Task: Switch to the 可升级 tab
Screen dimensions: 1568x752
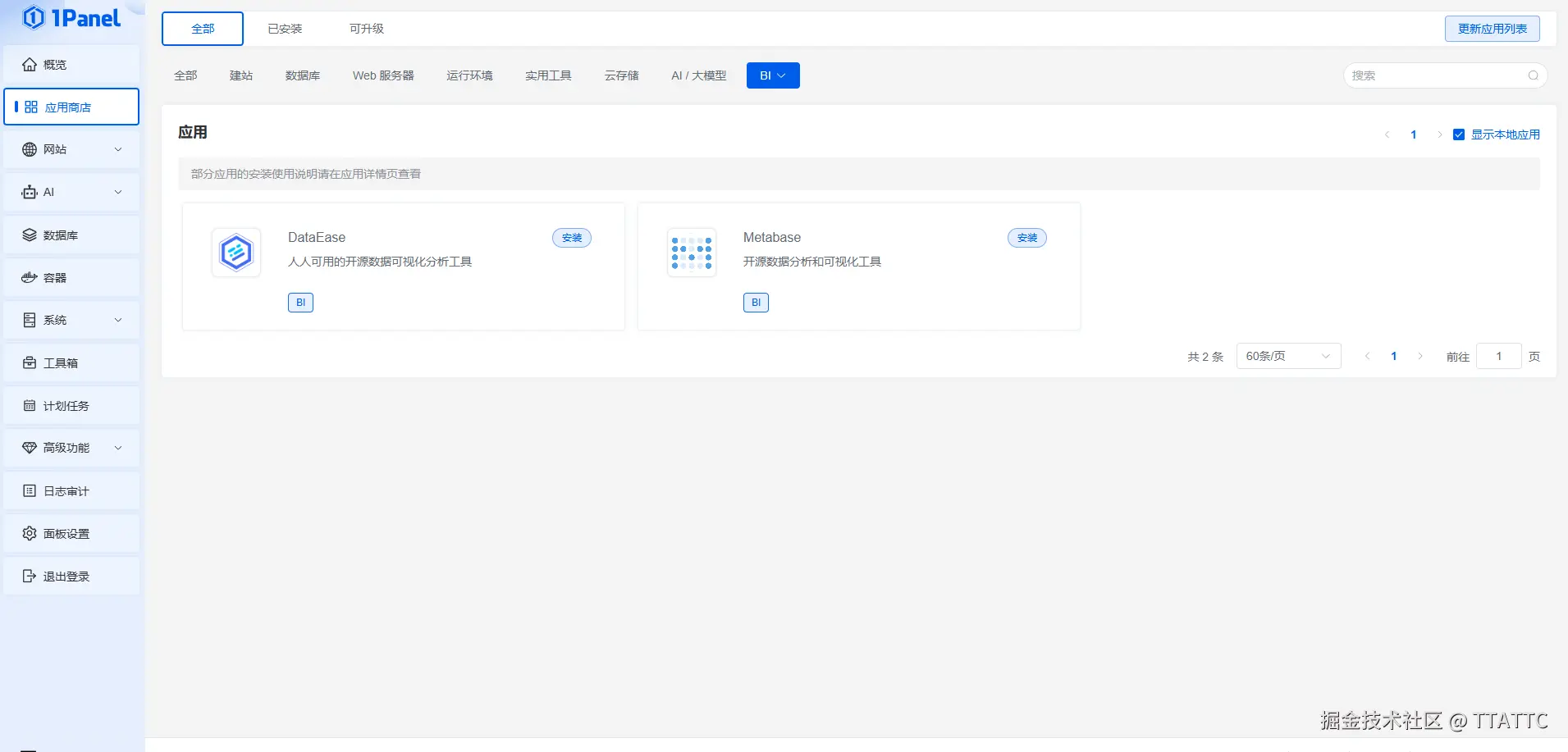Action: pos(367,29)
